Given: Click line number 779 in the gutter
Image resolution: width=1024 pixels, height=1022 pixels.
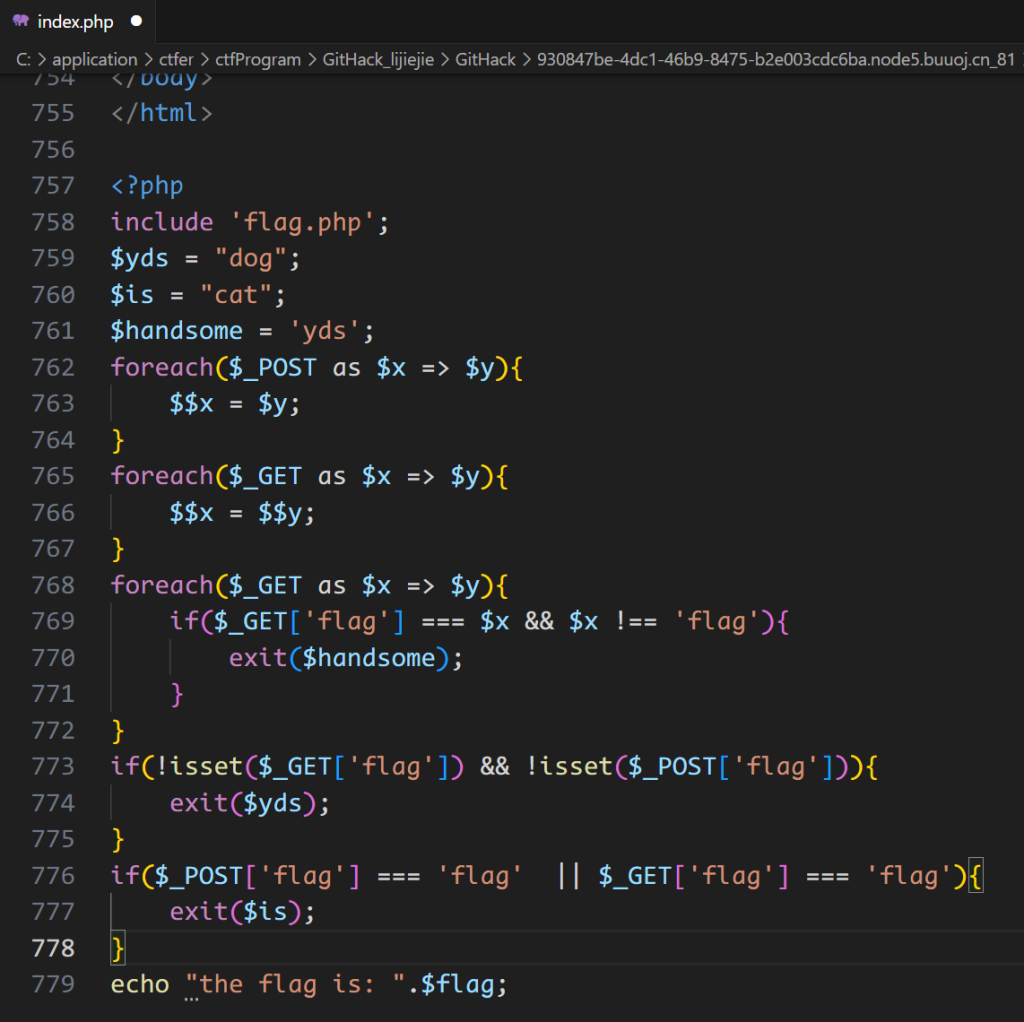Looking at the screenshot, I should pyautogui.click(x=53, y=984).
